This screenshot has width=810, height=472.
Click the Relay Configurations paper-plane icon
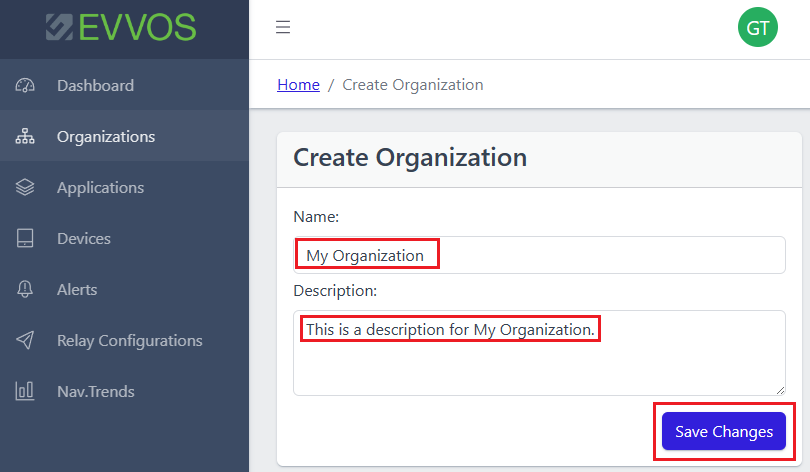[x=25, y=340]
